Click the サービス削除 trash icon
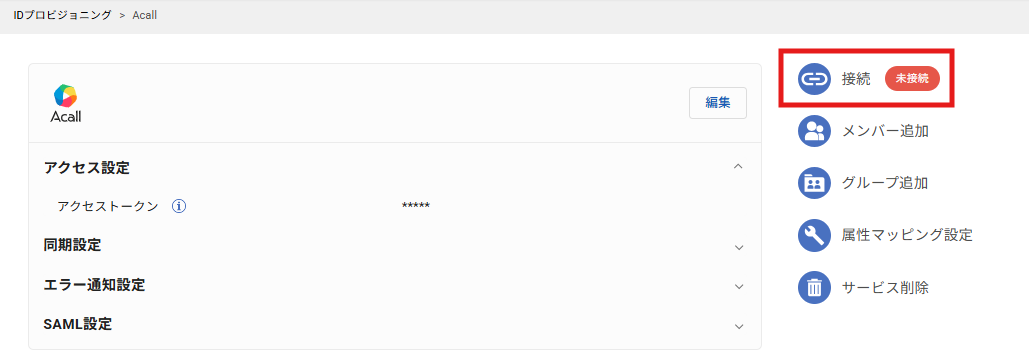This screenshot has height=363, width=1029. (814, 287)
